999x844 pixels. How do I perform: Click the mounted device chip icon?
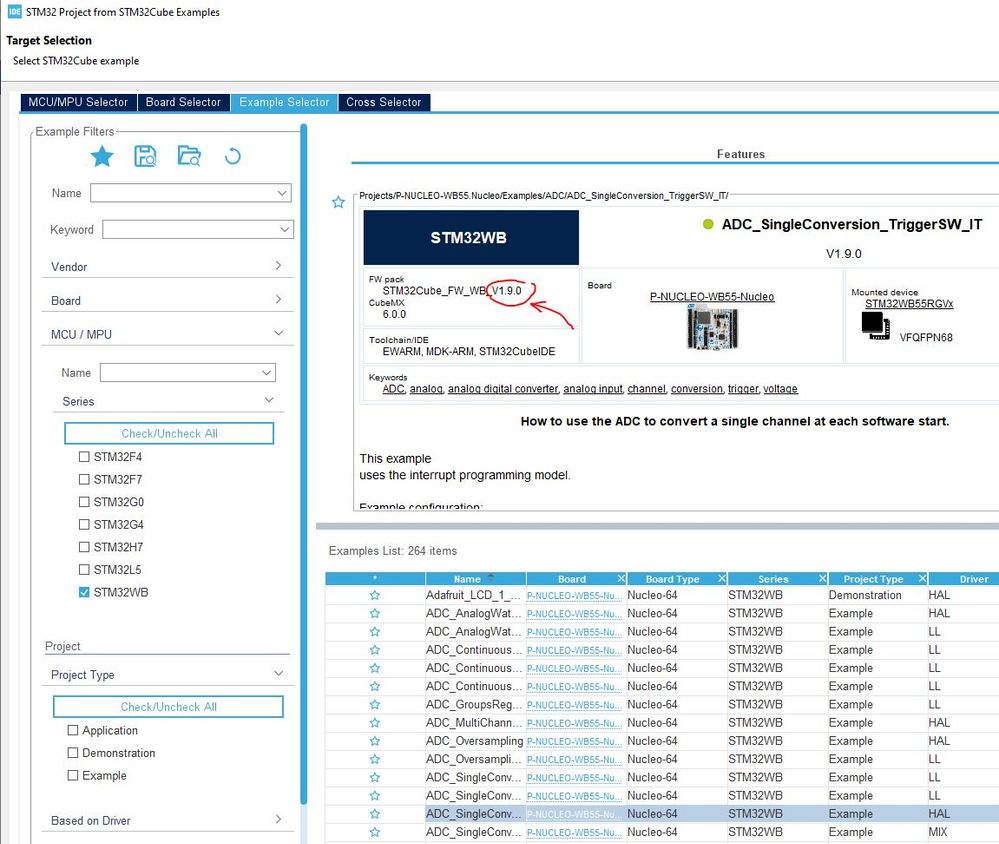875,326
